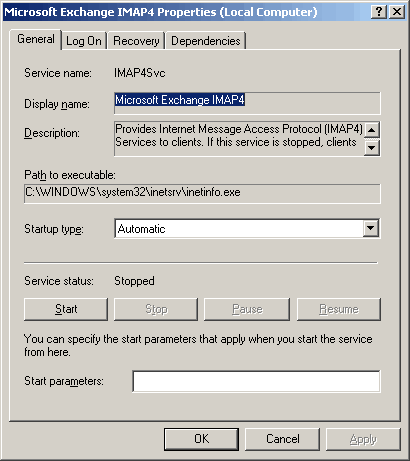This screenshot has width=410, height=461.
Task: Click the disabled Stop button
Action: click(156, 309)
